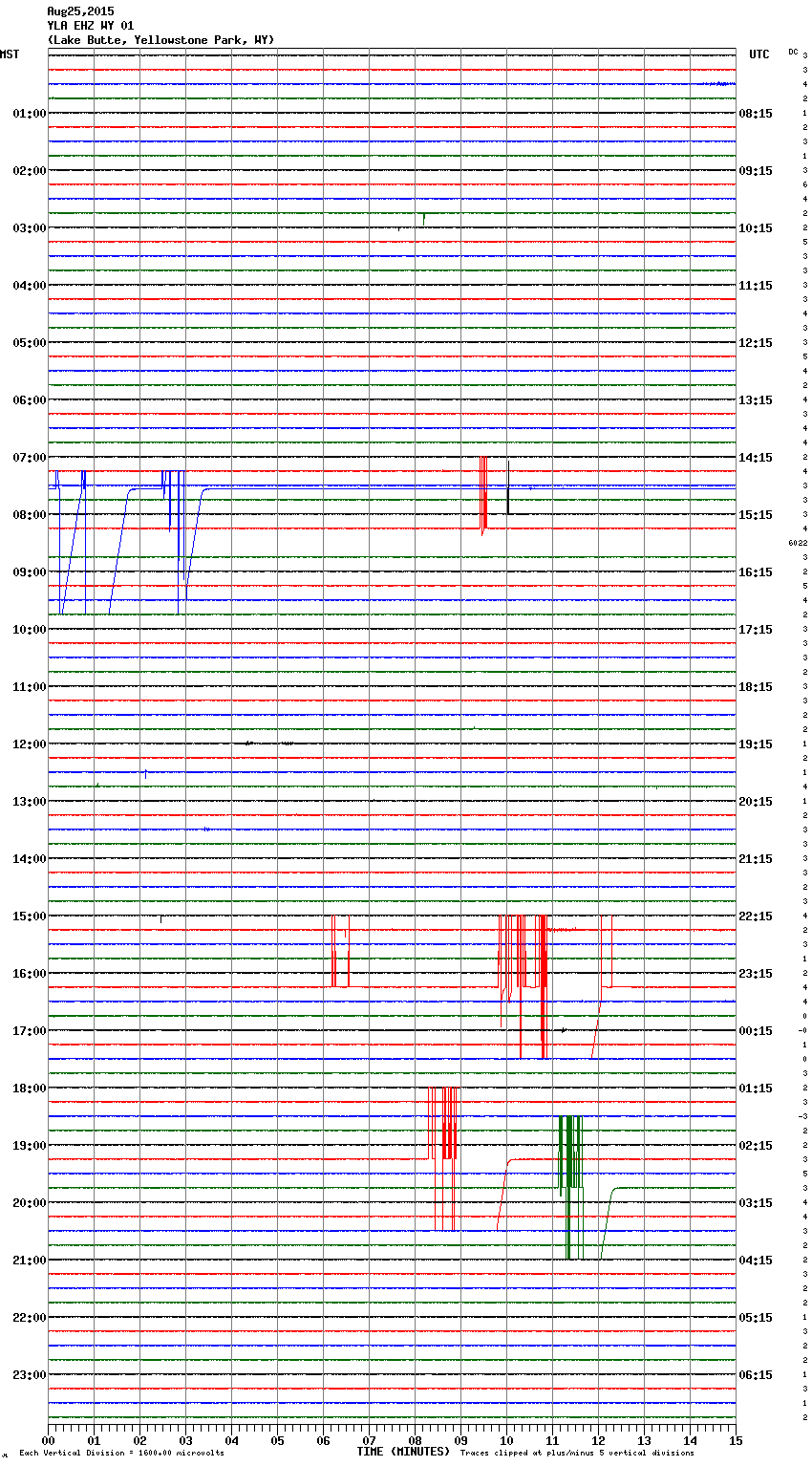Screen dimensions: 812x1466
Task: Select the 18:00 MST time label
Action: pyautogui.click(x=29, y=1088)
